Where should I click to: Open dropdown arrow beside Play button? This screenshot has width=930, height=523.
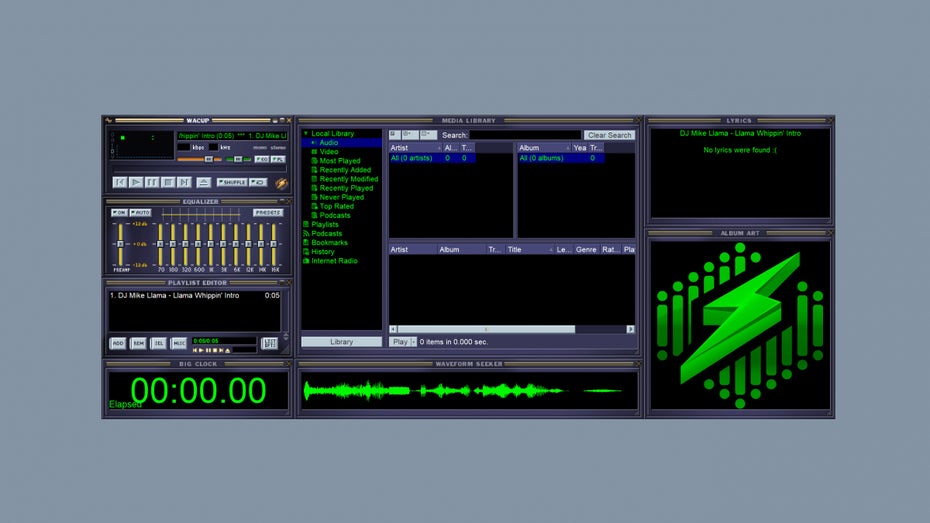(413, 342)
